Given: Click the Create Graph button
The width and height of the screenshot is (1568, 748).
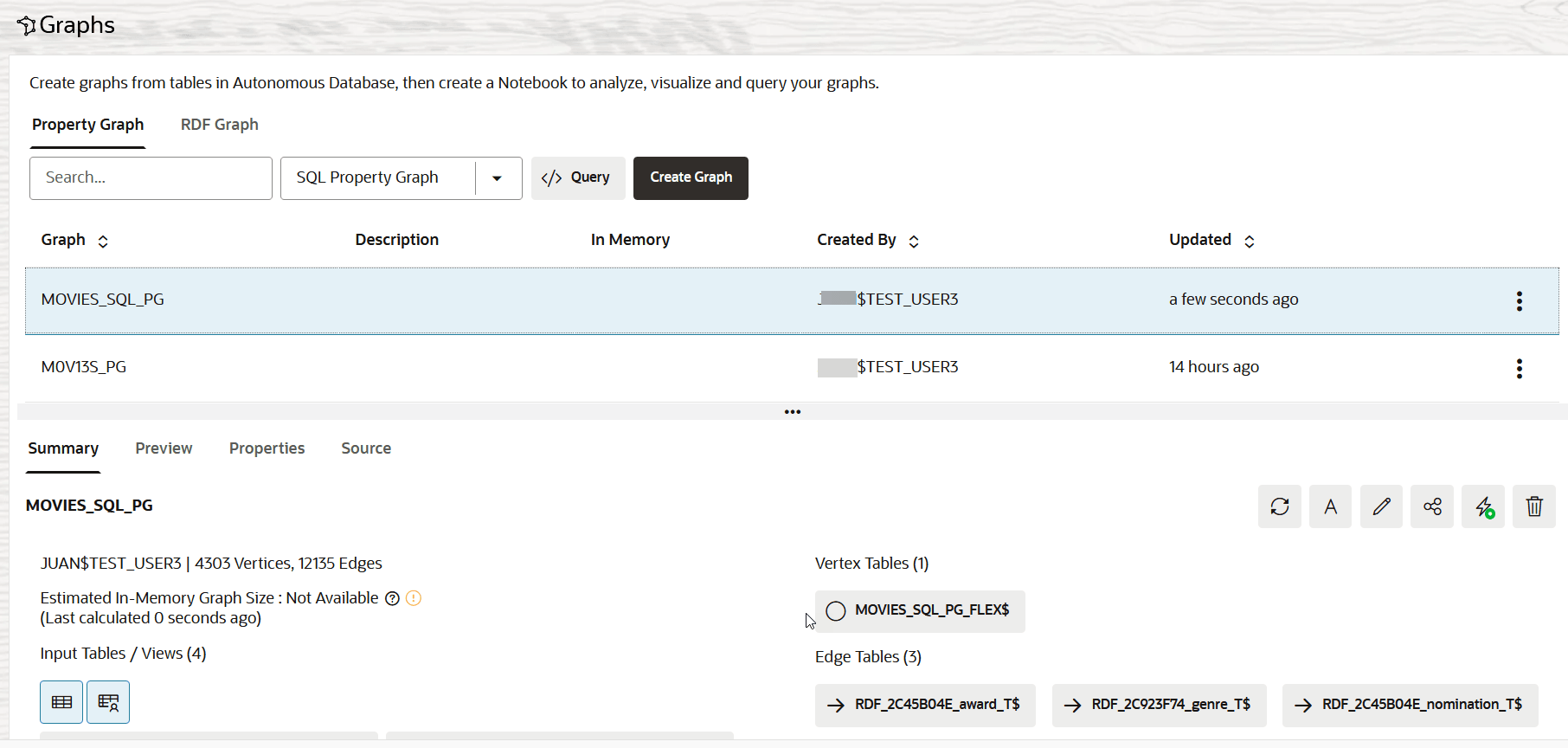Looking at the screenshot, I should (691, 178).
